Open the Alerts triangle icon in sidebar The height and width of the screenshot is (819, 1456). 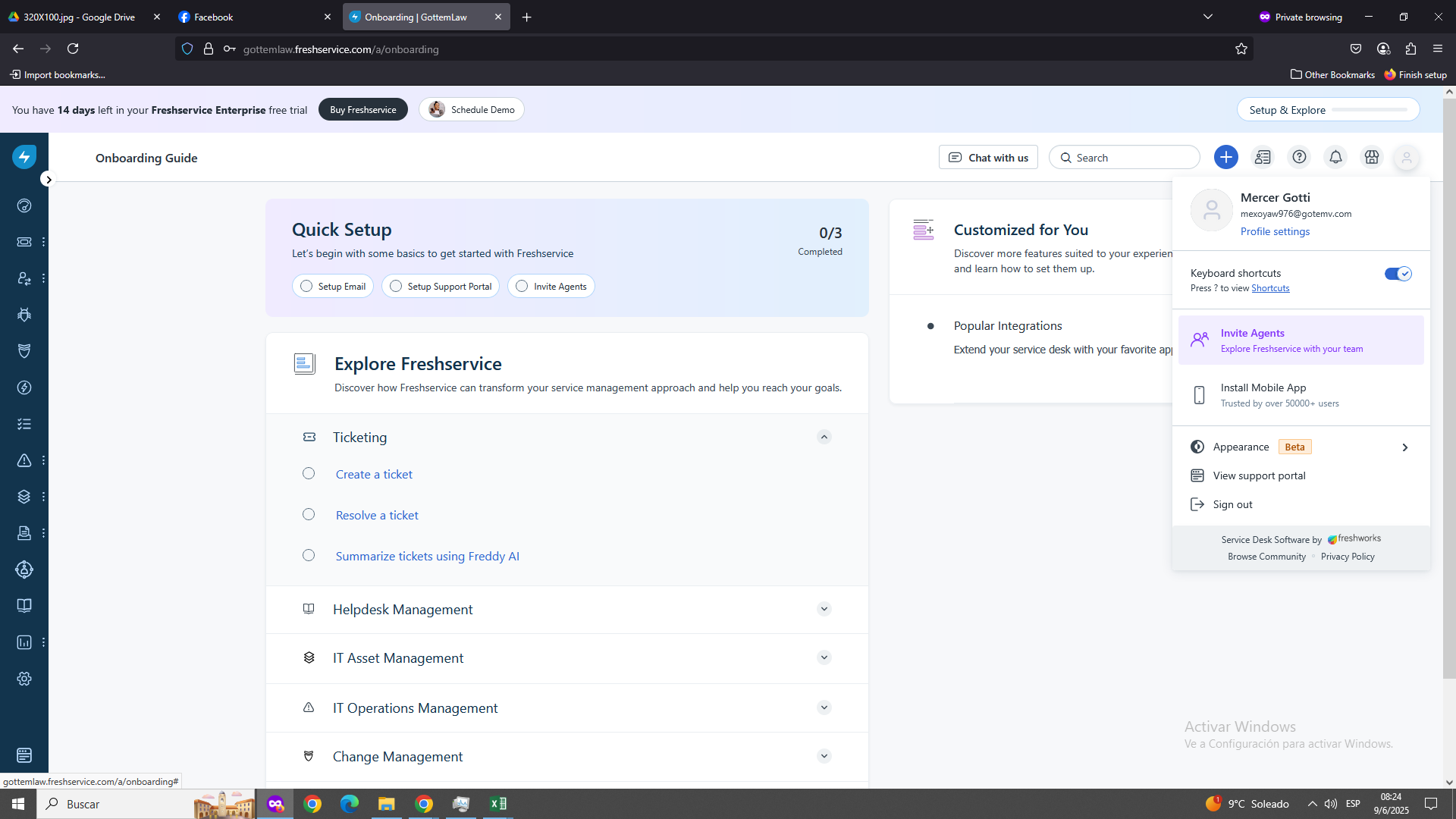pos(24,460)
